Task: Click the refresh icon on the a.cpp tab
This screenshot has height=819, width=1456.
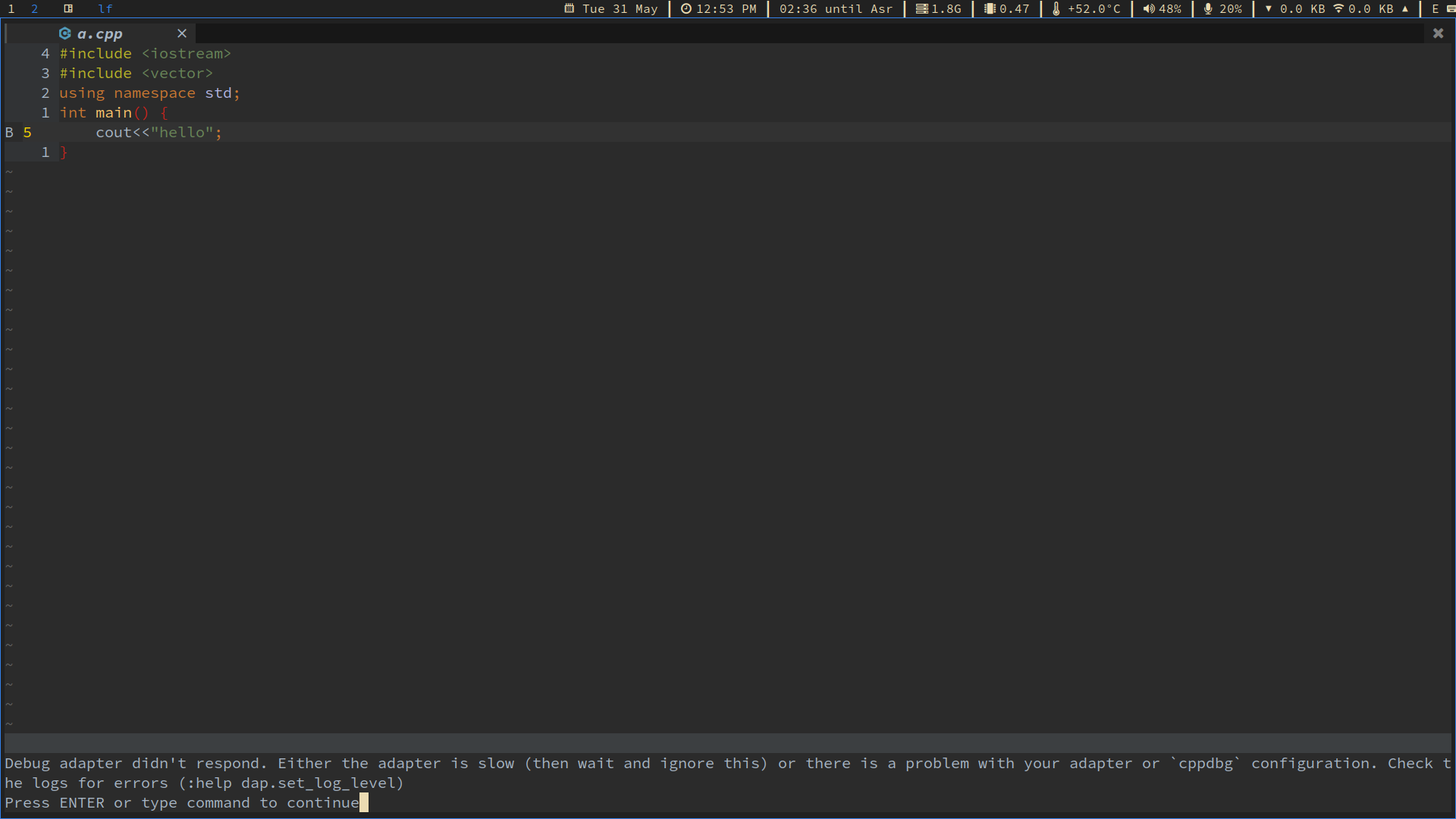Action: (x=64, y=33)
